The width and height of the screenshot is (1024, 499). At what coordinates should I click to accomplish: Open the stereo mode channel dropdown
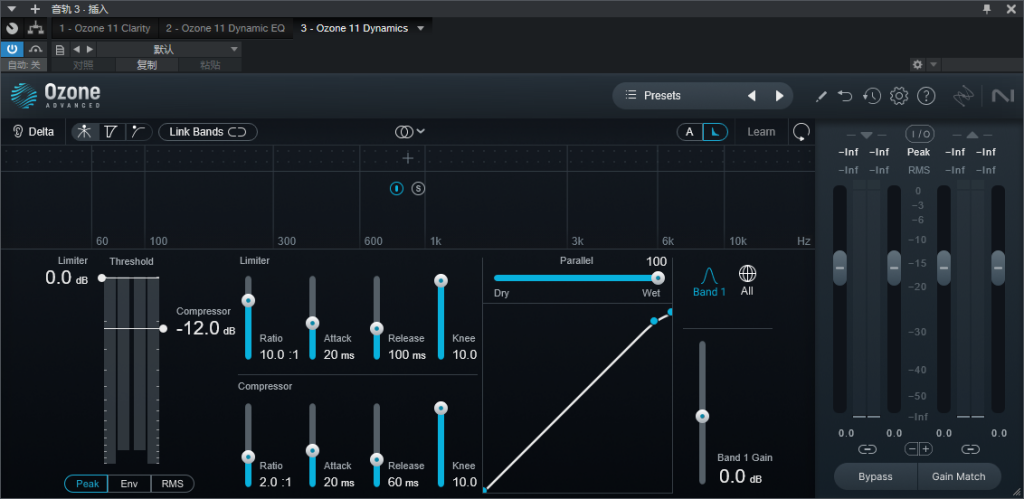[410, 132]
